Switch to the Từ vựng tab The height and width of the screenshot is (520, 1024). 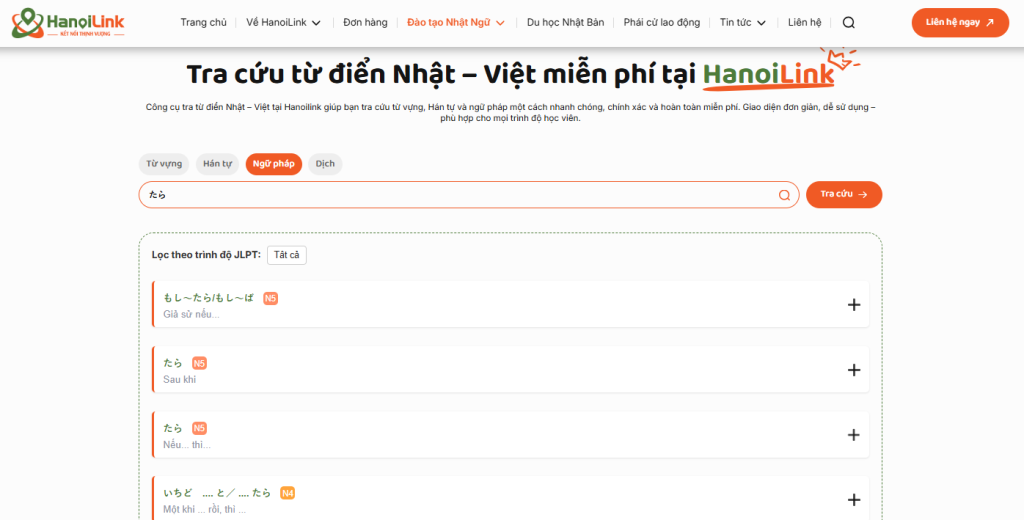coord(164,164)
